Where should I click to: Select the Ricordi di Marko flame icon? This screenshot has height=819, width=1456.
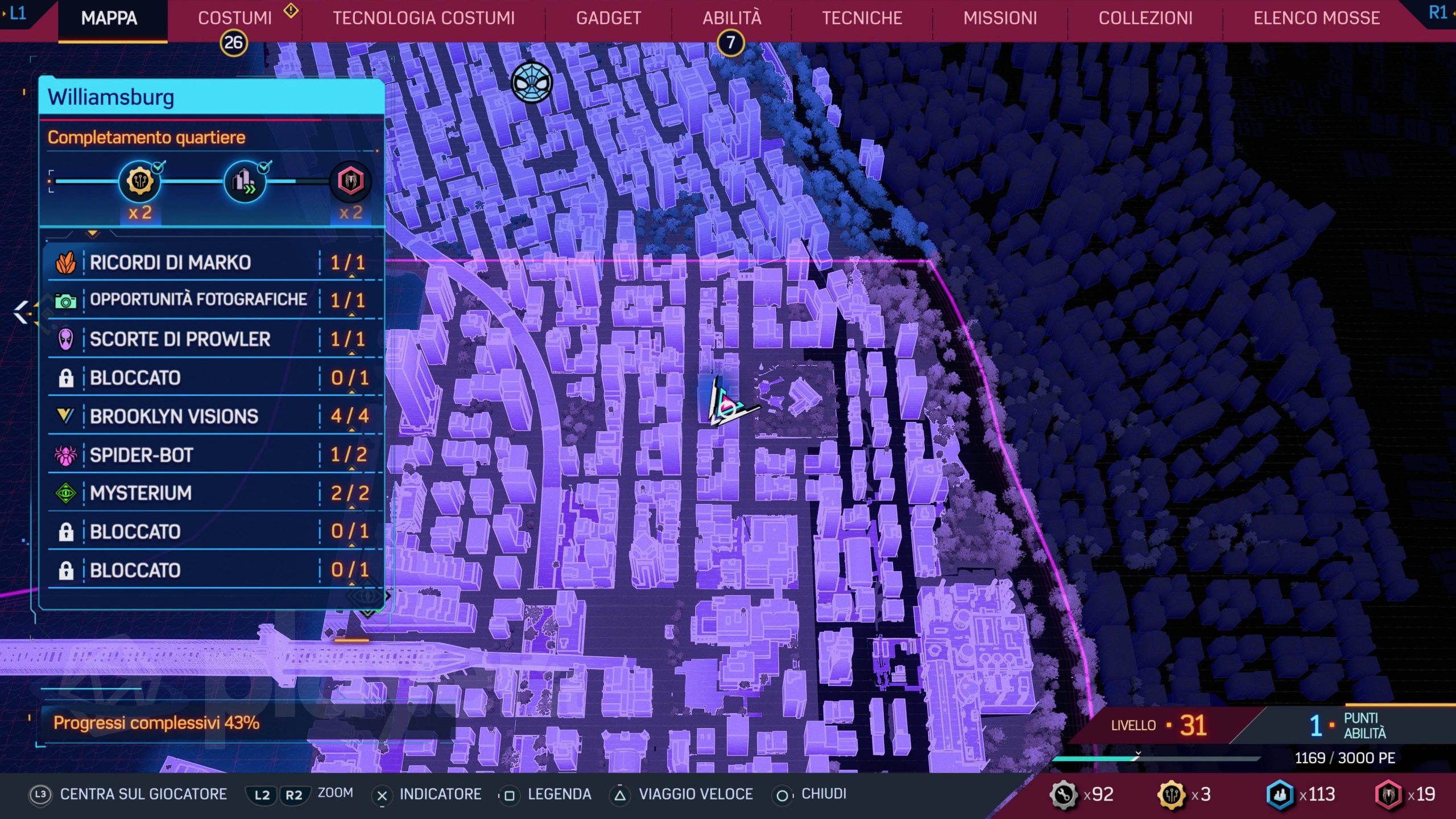tap(65, 263)
